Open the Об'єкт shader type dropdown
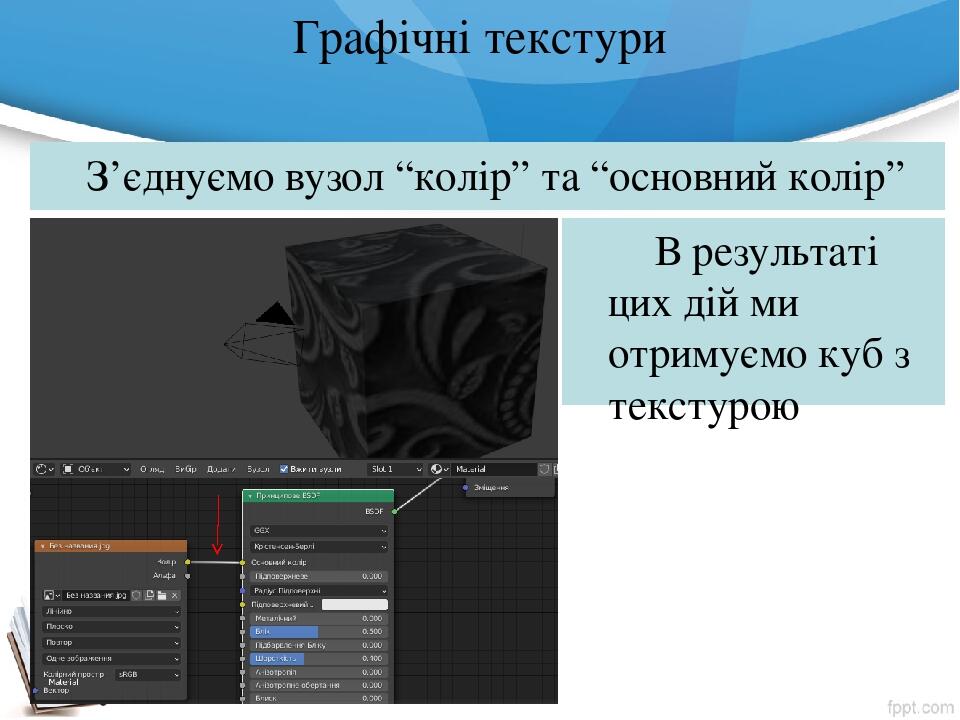 (96, 470)
